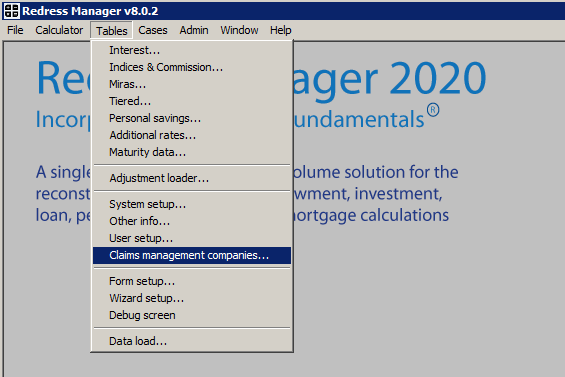Image resolution: width=565 pixels, height=377 pixels.
Task: Open the File menu
Action: pos(15,30)
